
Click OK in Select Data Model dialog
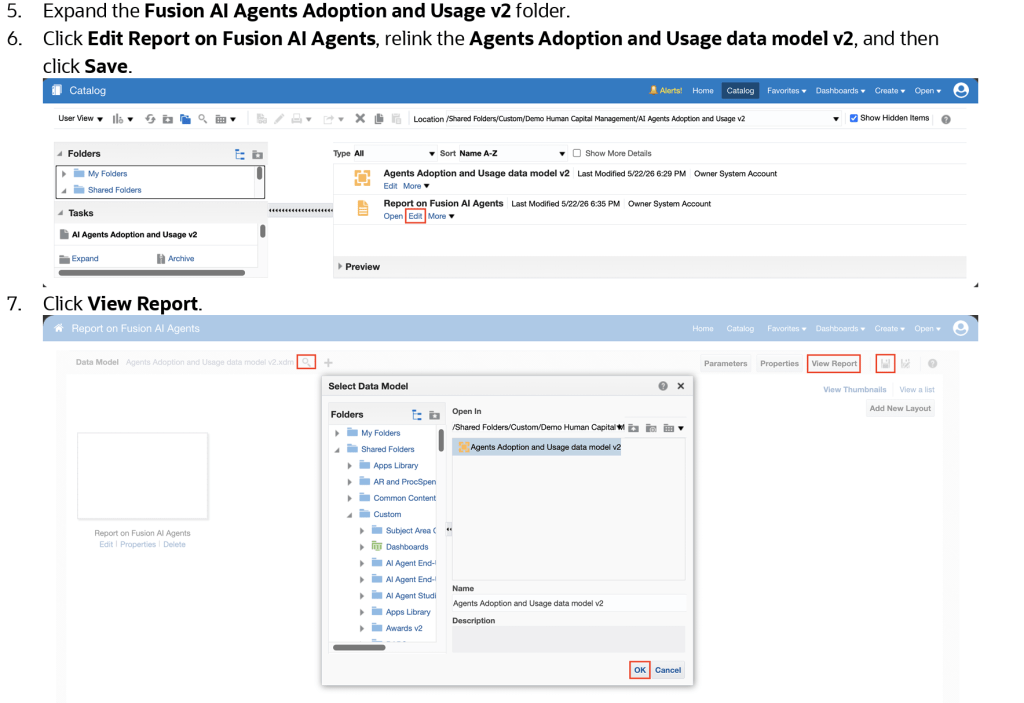coord(640,670)
